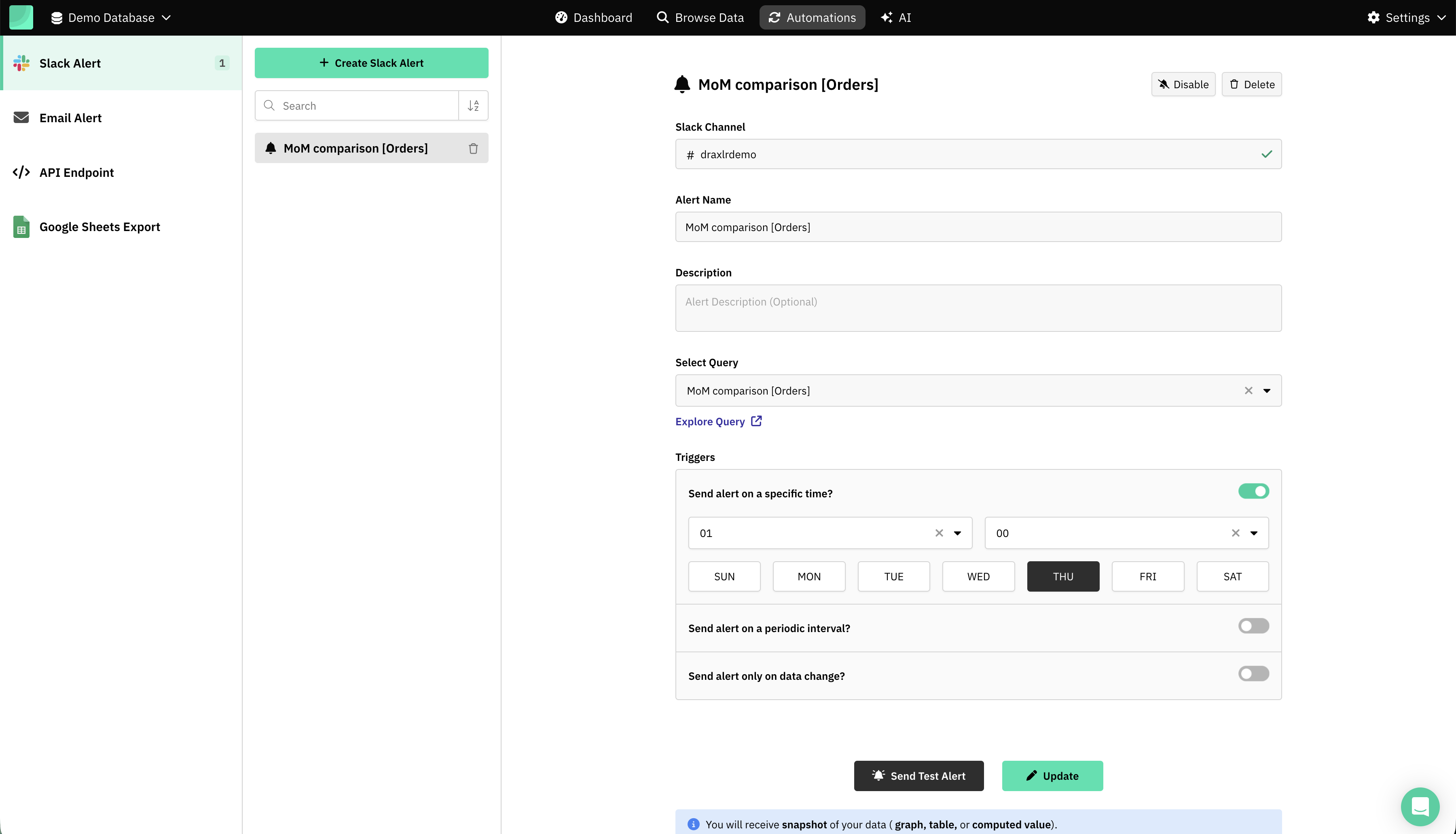Screen dimensions: 1456x834
Task: Delete the MoM comparison alert from the list
Action: coord(473,149)
